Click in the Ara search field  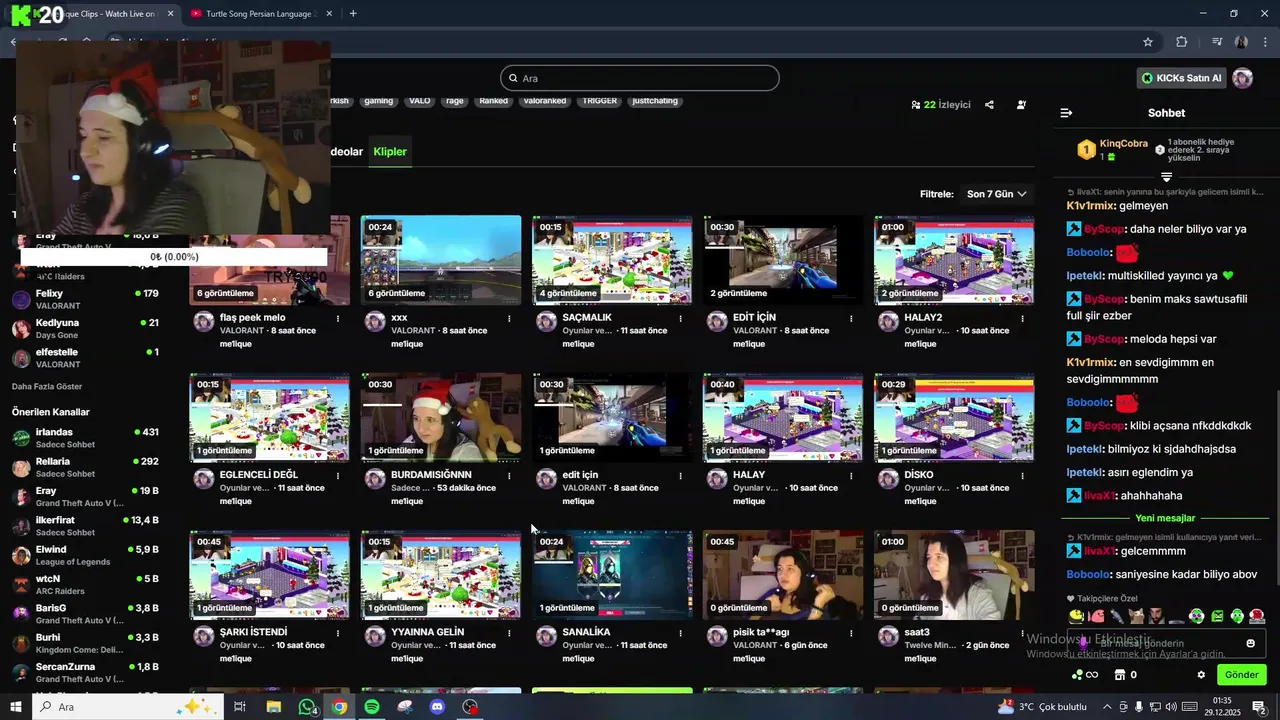(x=640, y=78)
